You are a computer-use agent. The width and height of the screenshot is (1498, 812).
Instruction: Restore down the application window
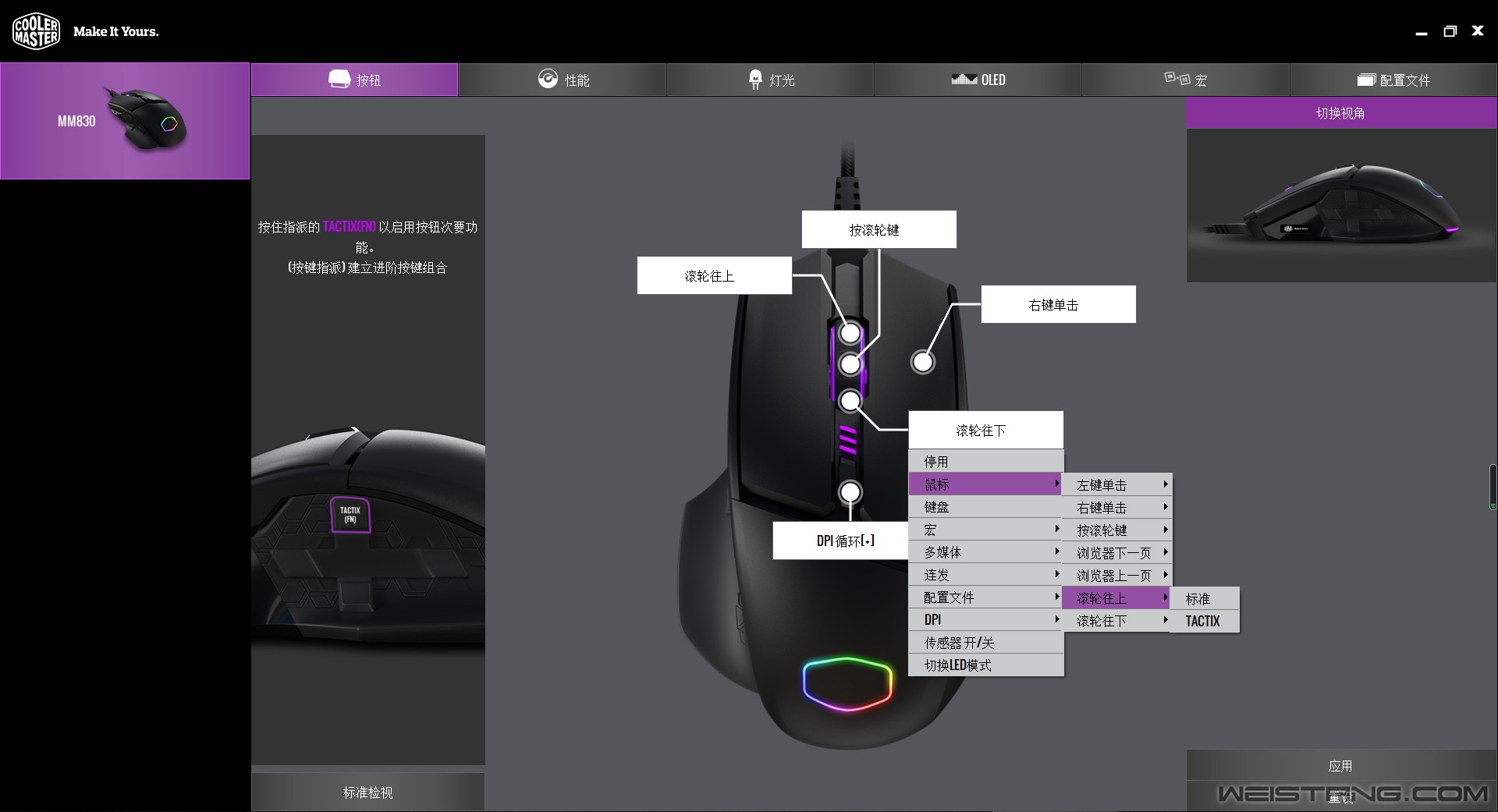[1450, 31]
